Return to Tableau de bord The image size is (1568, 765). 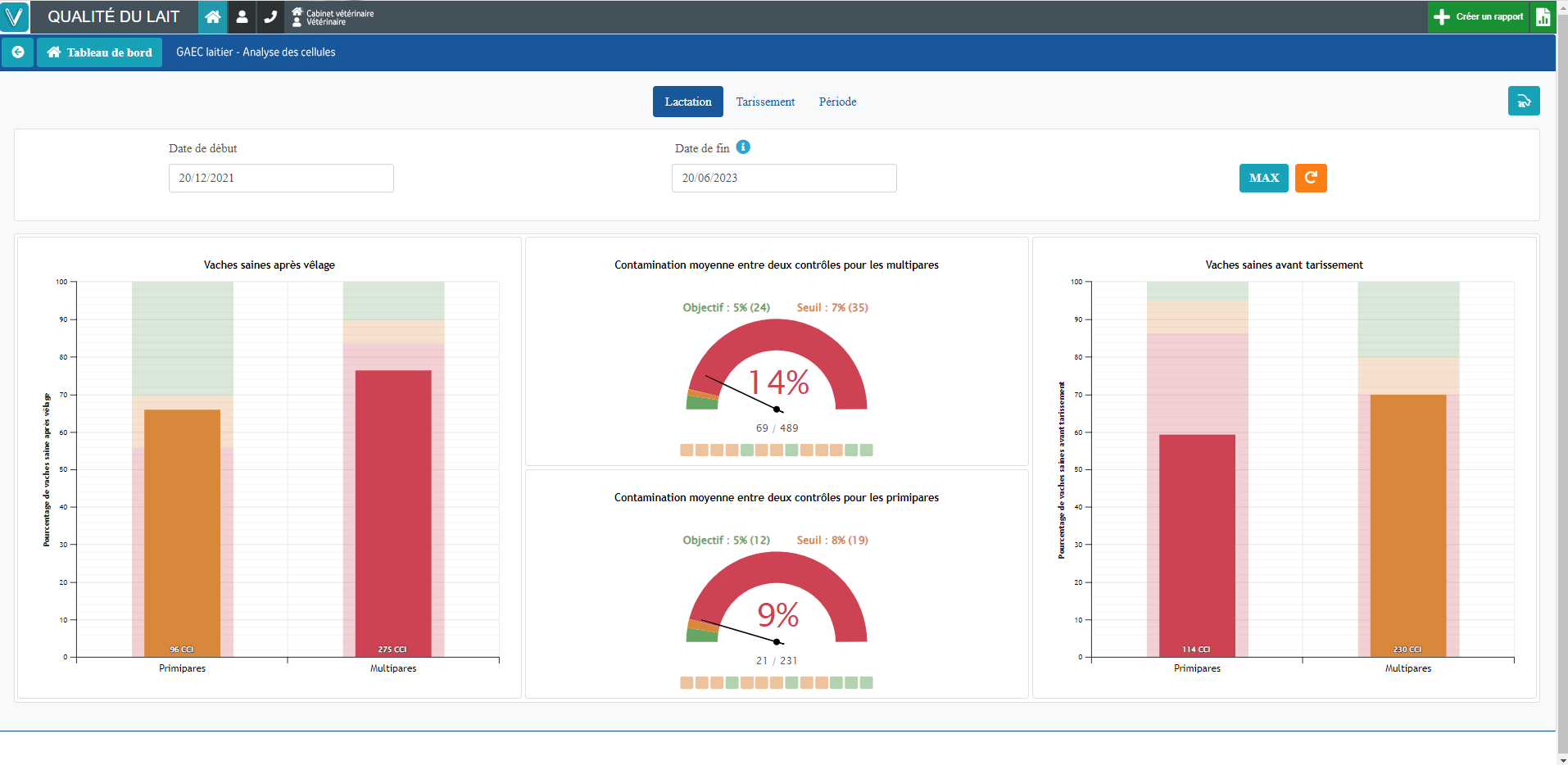coord(99,52)
